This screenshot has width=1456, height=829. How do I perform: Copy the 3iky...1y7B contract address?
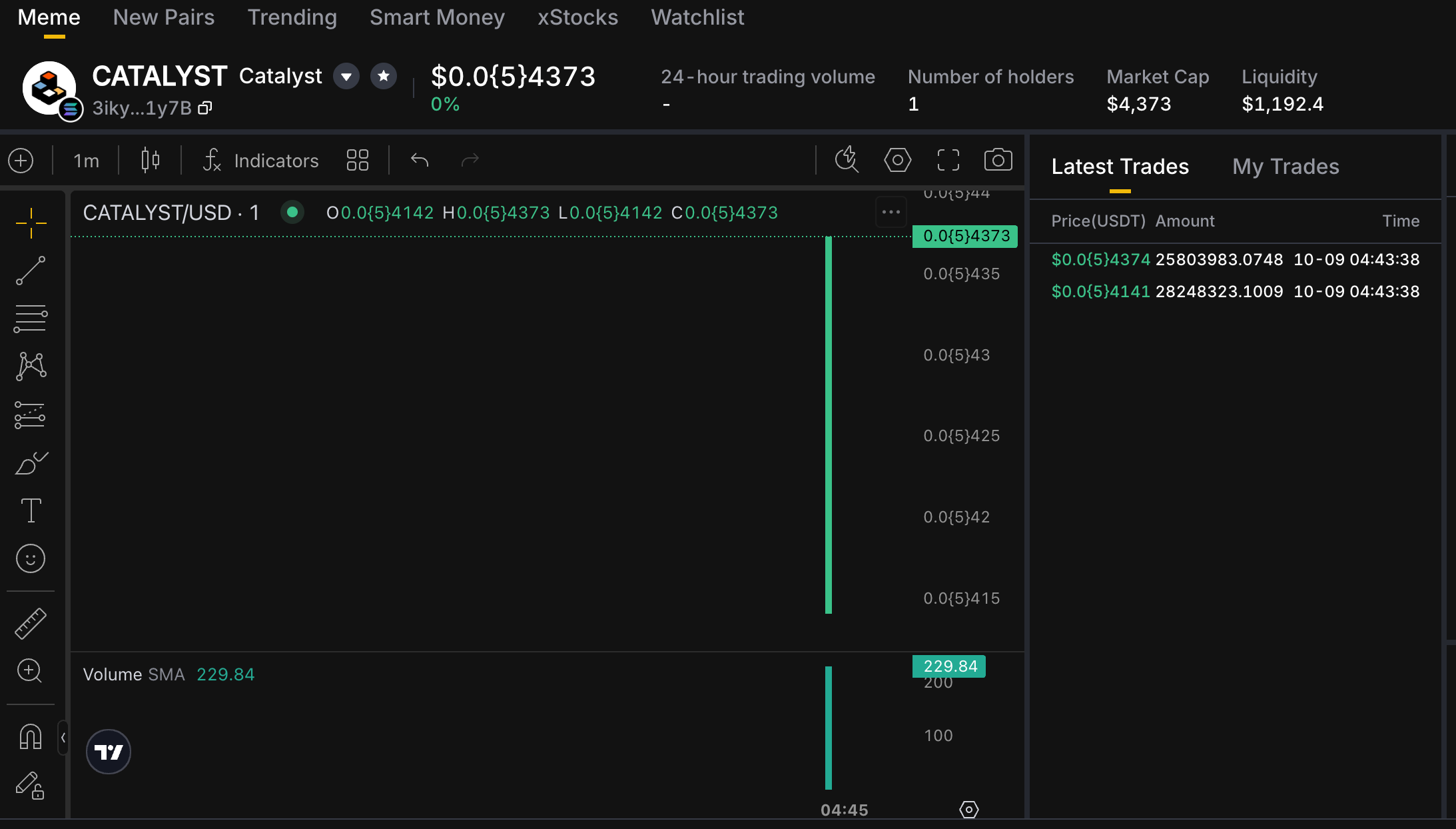(205, 108)
